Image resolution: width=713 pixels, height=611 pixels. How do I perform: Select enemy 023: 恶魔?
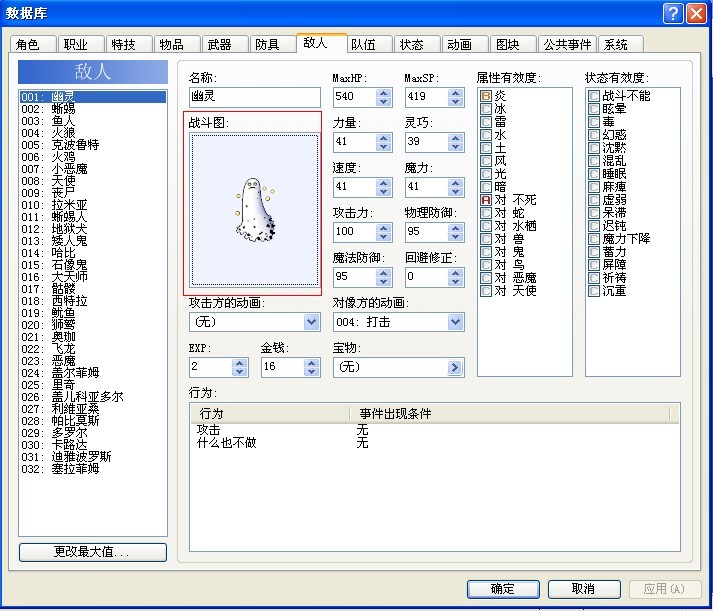pos(93,361)
